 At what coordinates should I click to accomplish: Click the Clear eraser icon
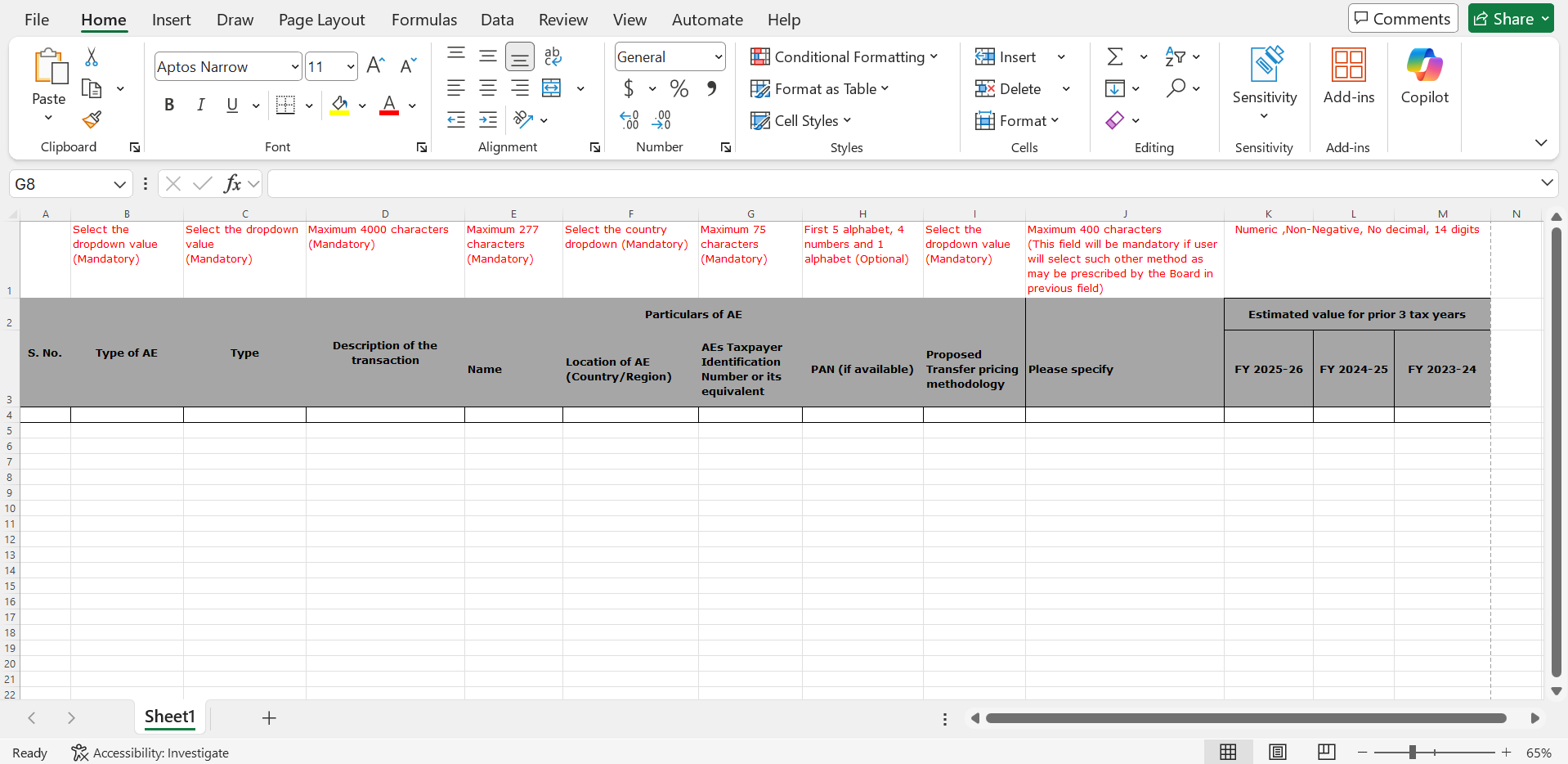click(x=1115, y=120)
